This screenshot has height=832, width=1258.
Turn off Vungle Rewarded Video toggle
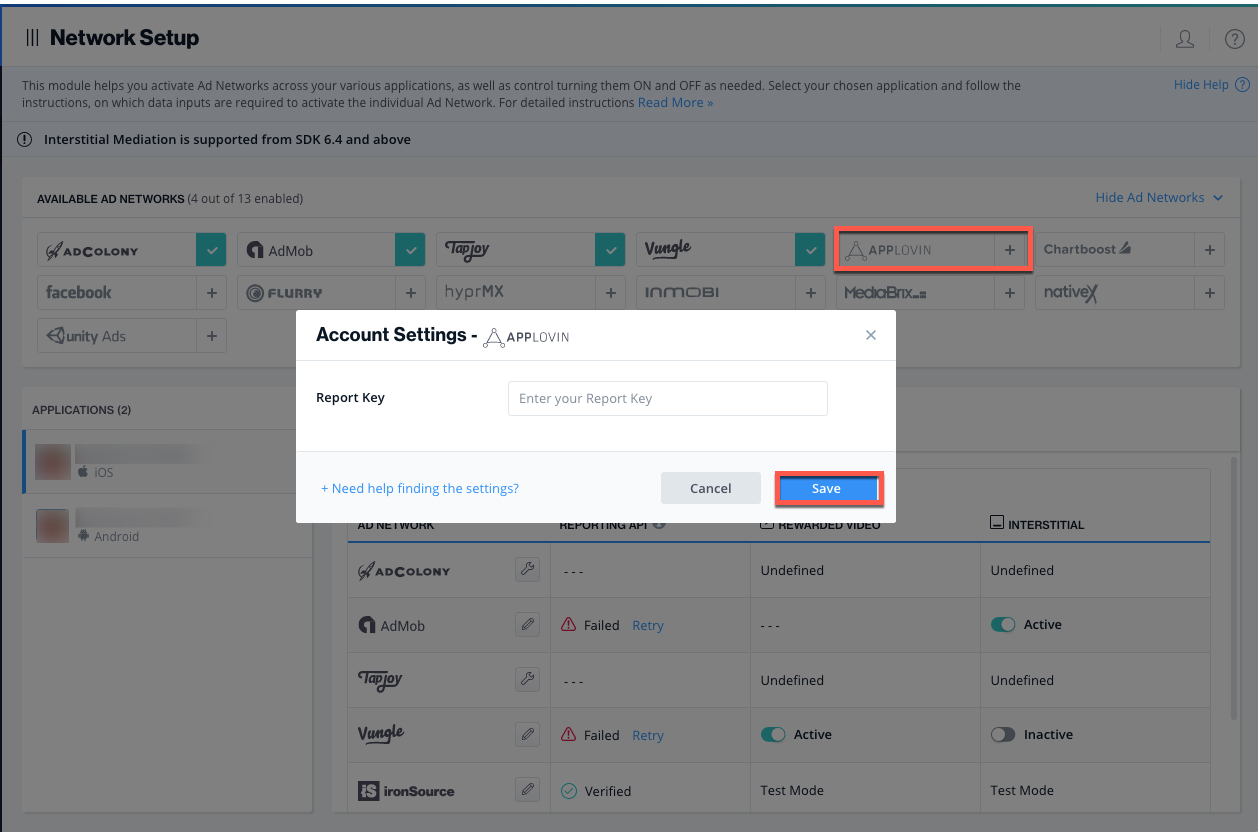point(773,734)
